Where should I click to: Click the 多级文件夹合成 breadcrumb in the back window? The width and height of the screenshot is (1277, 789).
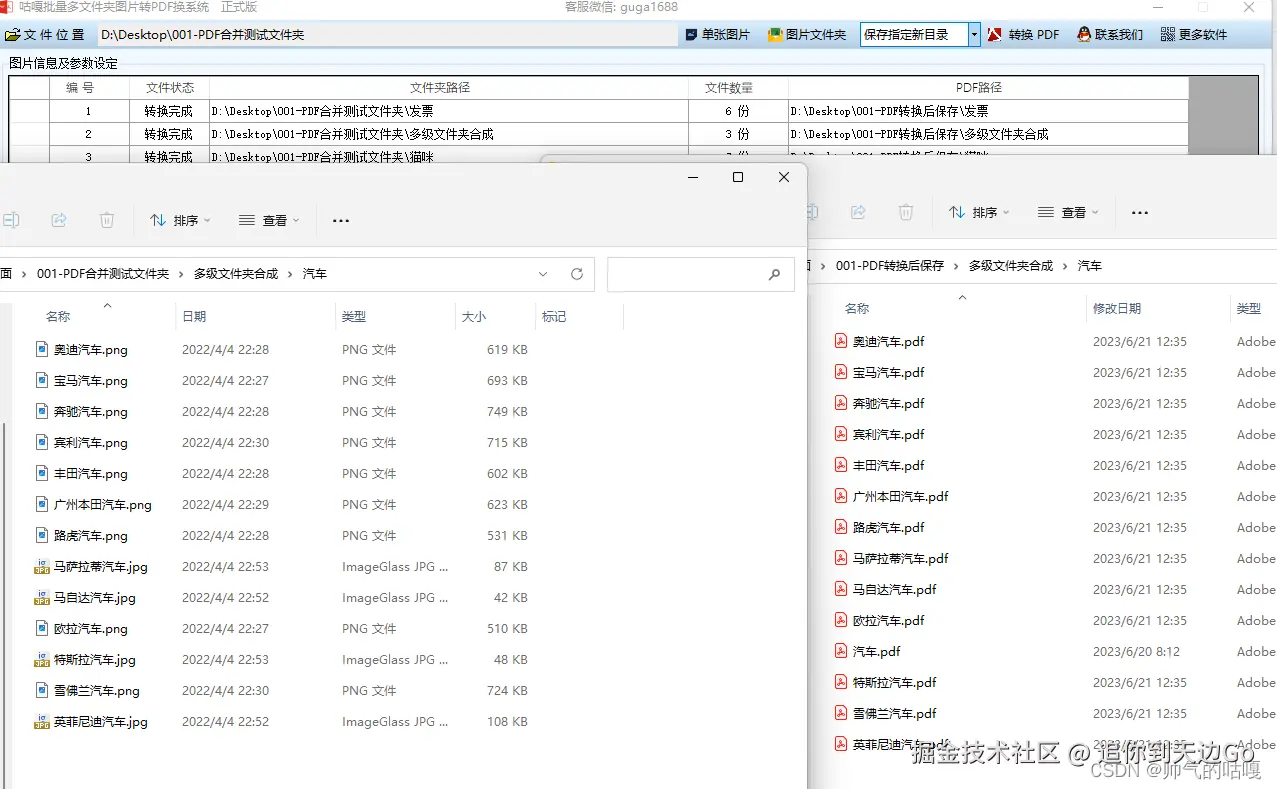pos(1011,265)
